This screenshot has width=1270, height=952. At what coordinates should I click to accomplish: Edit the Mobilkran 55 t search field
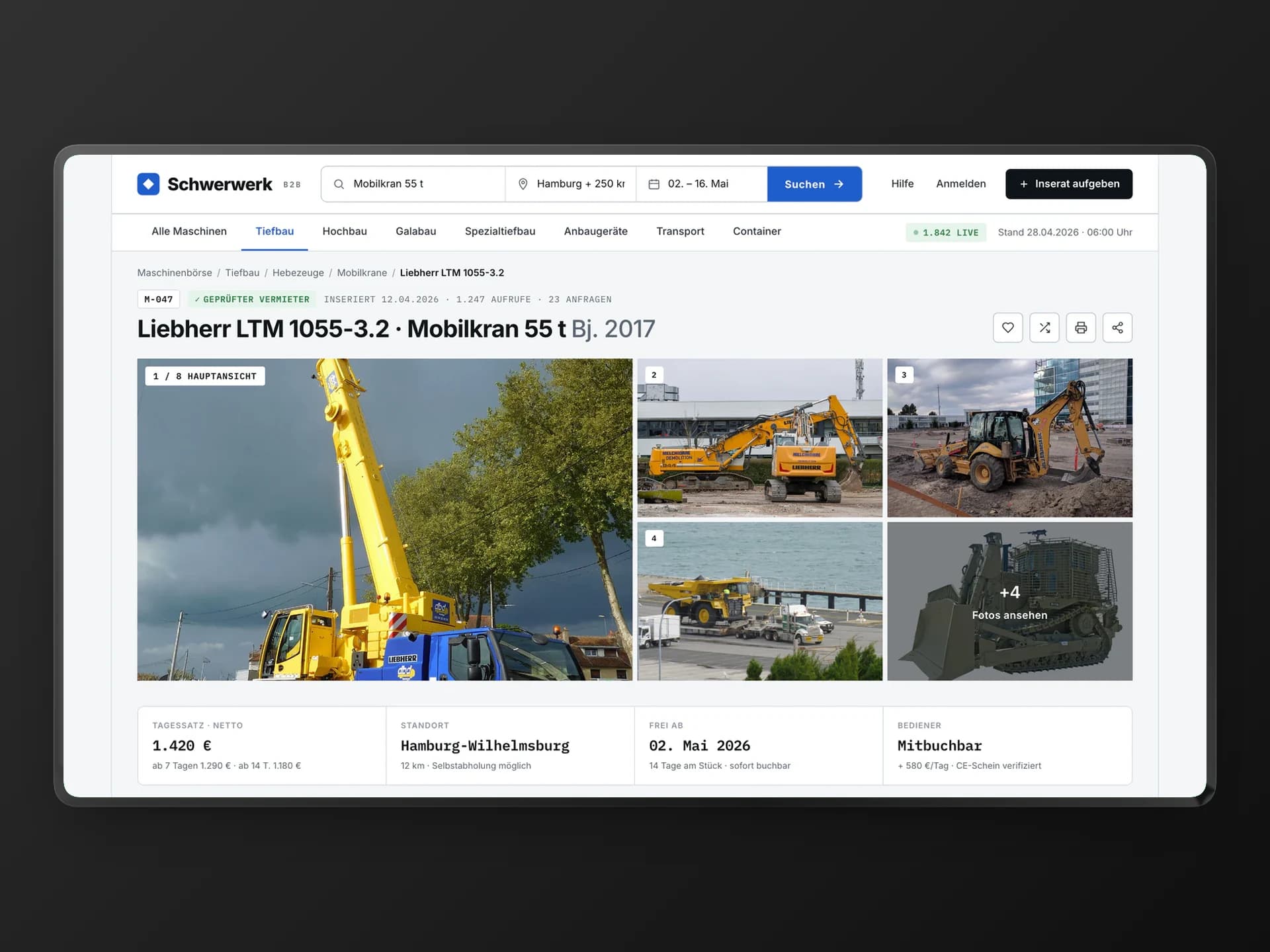[x=413, y=184]
